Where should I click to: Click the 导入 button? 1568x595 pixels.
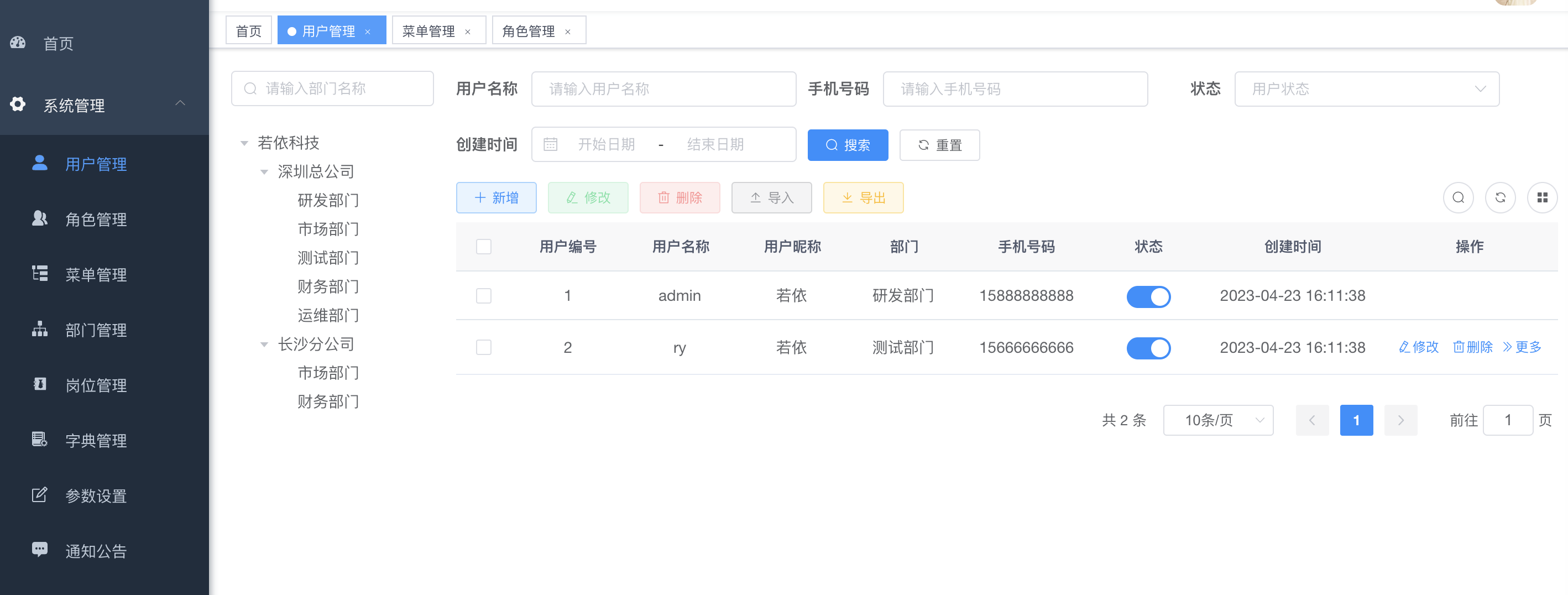pyautogui.click(x=772, y=197)
